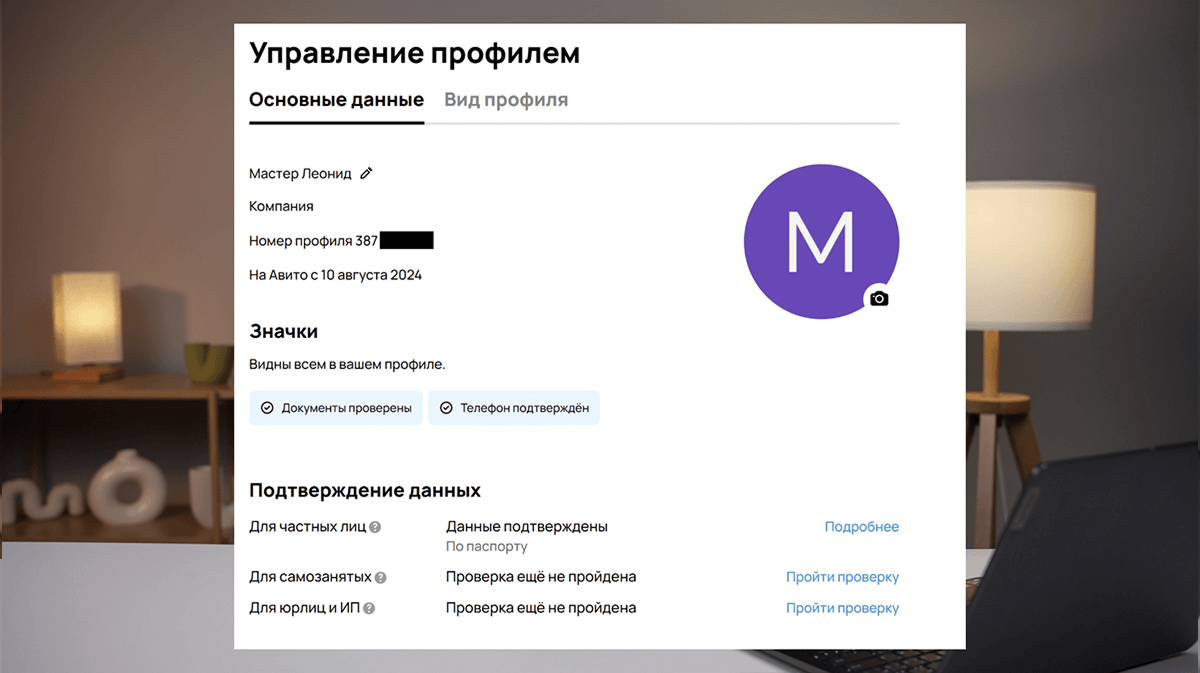Click Пройти проверку for Для юрлиц и ИП
The height and width of the screenshot is (673, 1200).
pos(842,608)
